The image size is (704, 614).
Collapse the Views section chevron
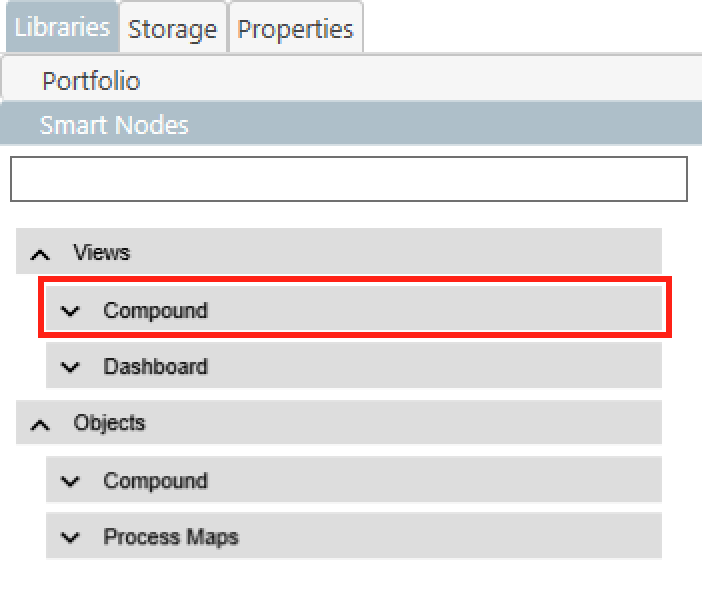coord(40,253)
